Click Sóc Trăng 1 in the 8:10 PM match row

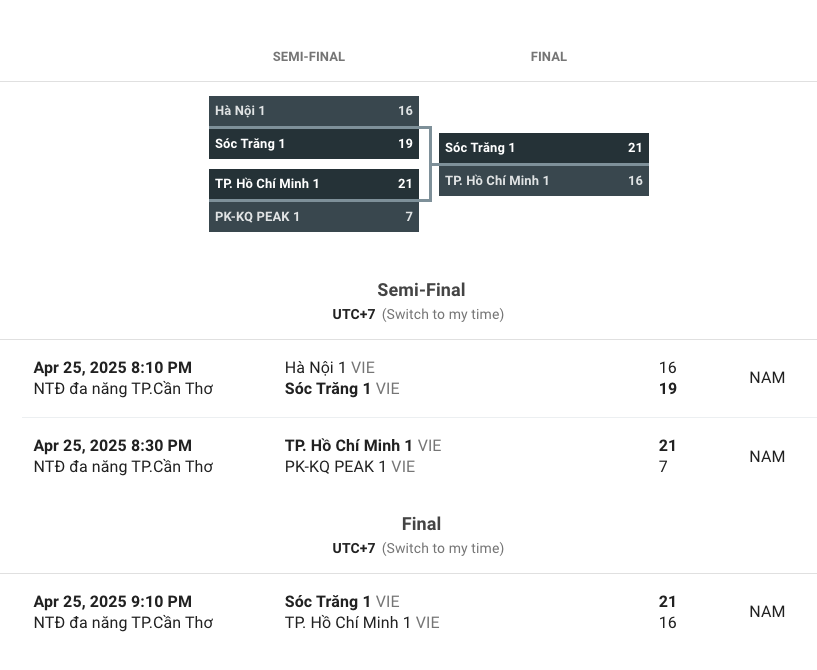point(341,389)
